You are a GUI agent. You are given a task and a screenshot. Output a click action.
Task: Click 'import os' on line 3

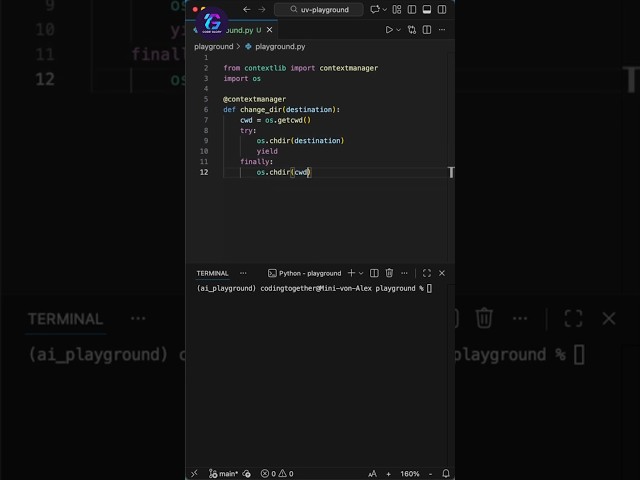pos(242,78)
